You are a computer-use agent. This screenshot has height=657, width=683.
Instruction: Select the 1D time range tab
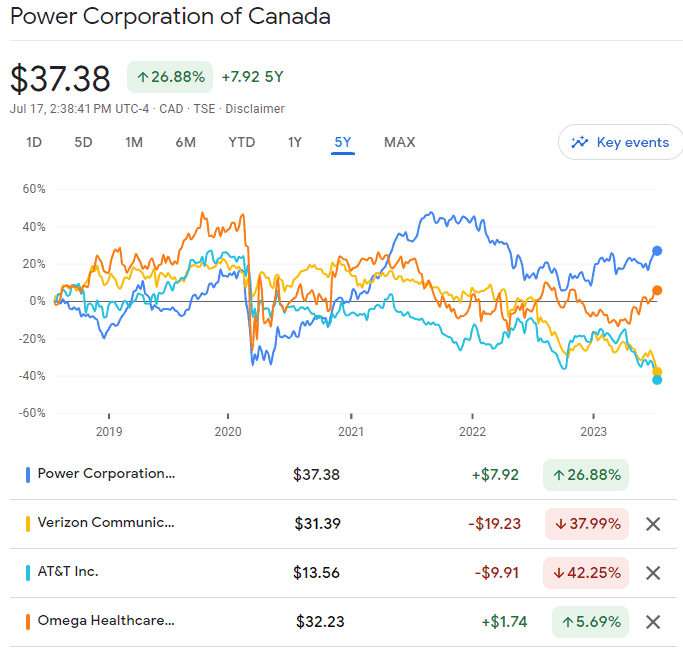34,142
